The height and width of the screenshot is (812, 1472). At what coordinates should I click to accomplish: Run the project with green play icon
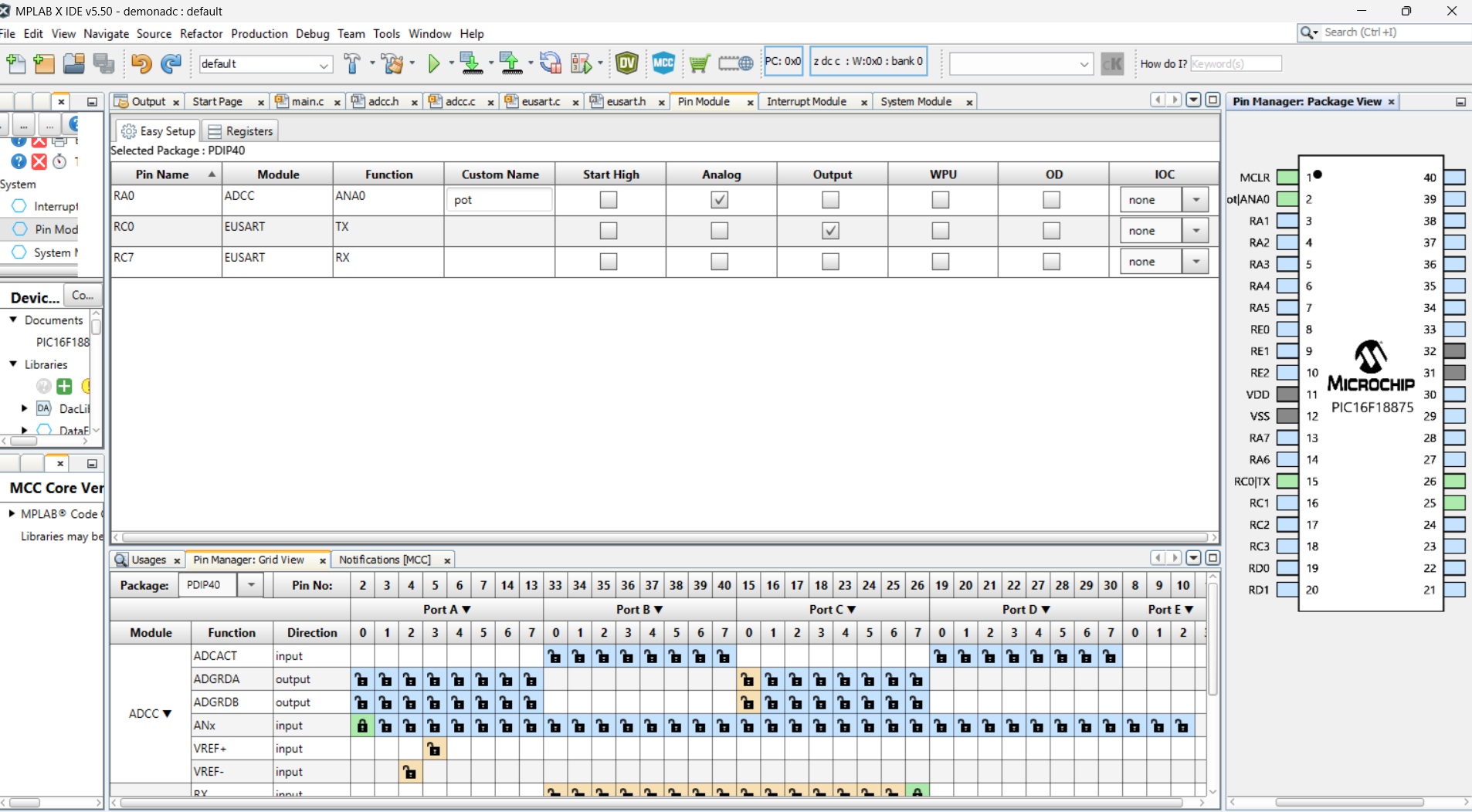(x=433, y=63)
